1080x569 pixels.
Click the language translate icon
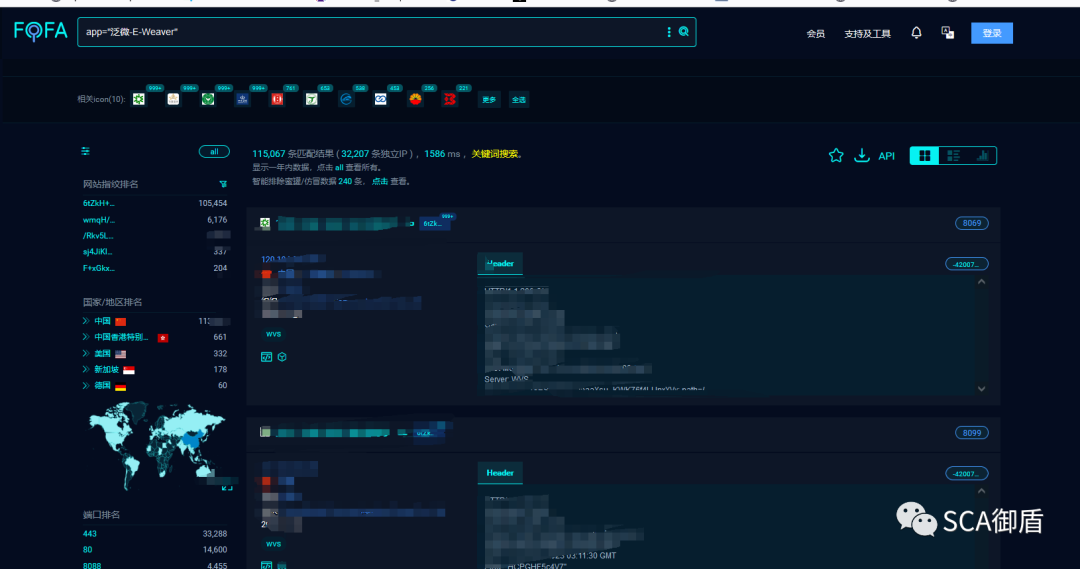[948, 32]
